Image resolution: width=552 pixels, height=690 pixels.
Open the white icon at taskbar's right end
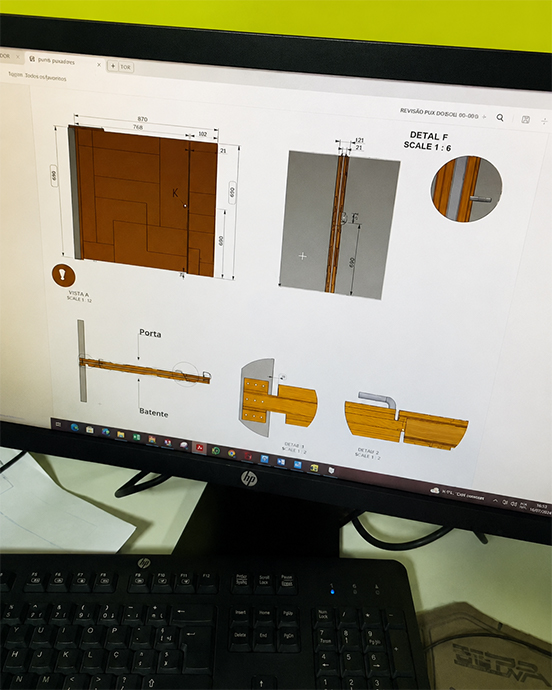(x=331, y=470)
